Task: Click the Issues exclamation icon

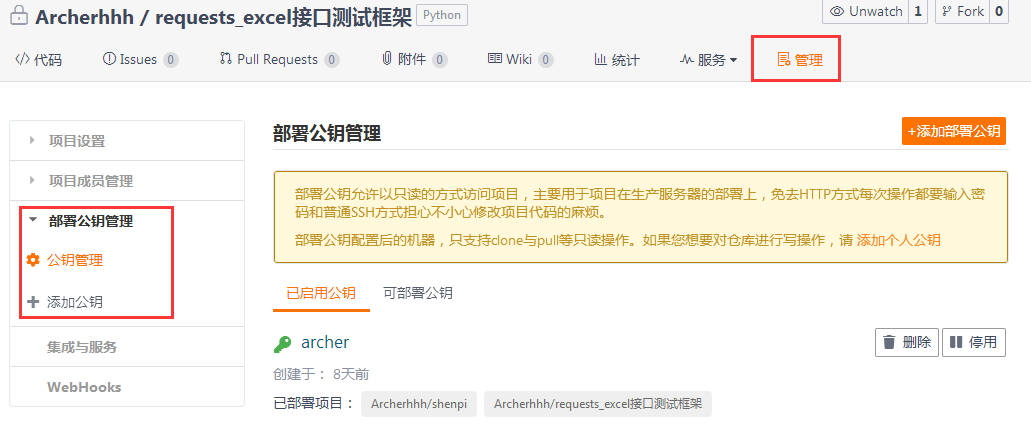Action: [x=109, y=59]
